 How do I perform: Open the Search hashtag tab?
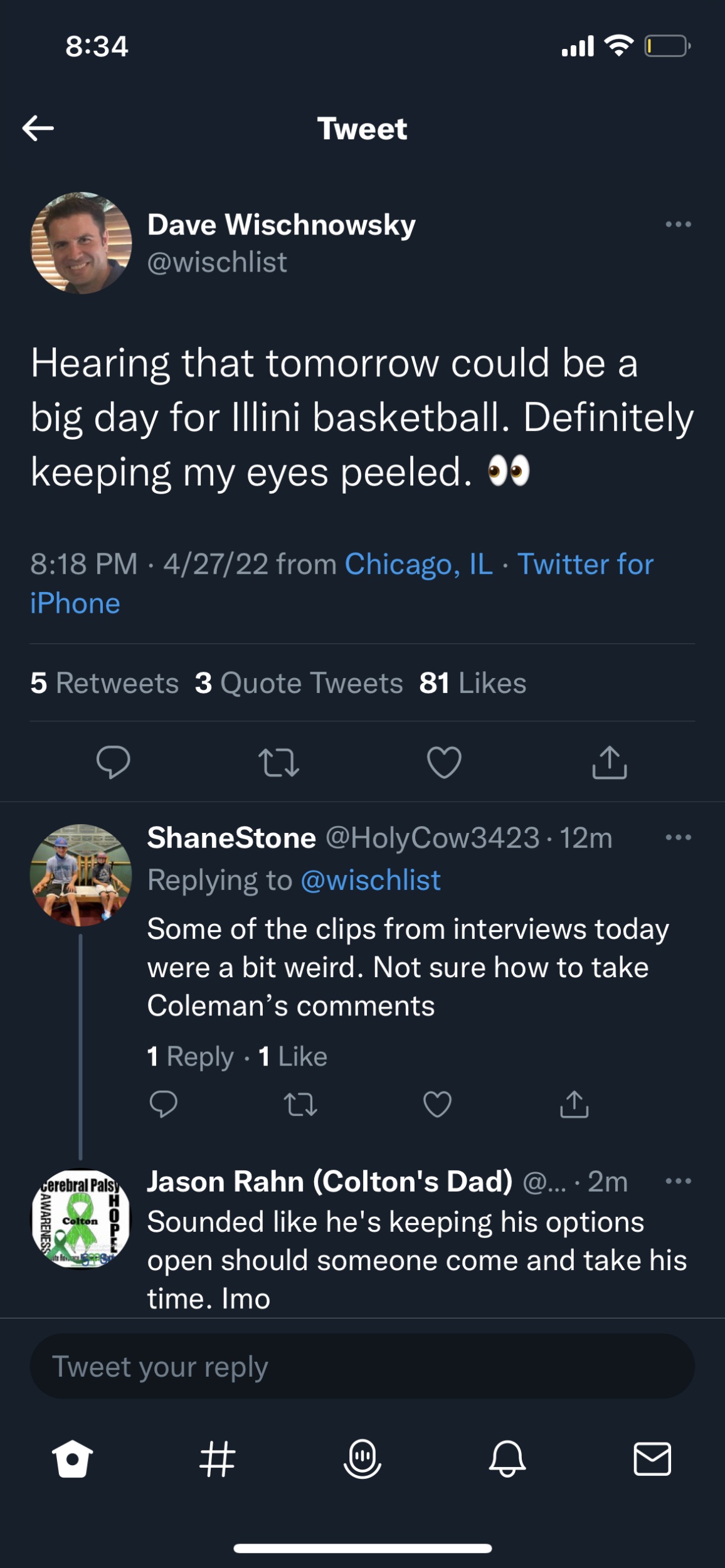(x=218, y=1458)
